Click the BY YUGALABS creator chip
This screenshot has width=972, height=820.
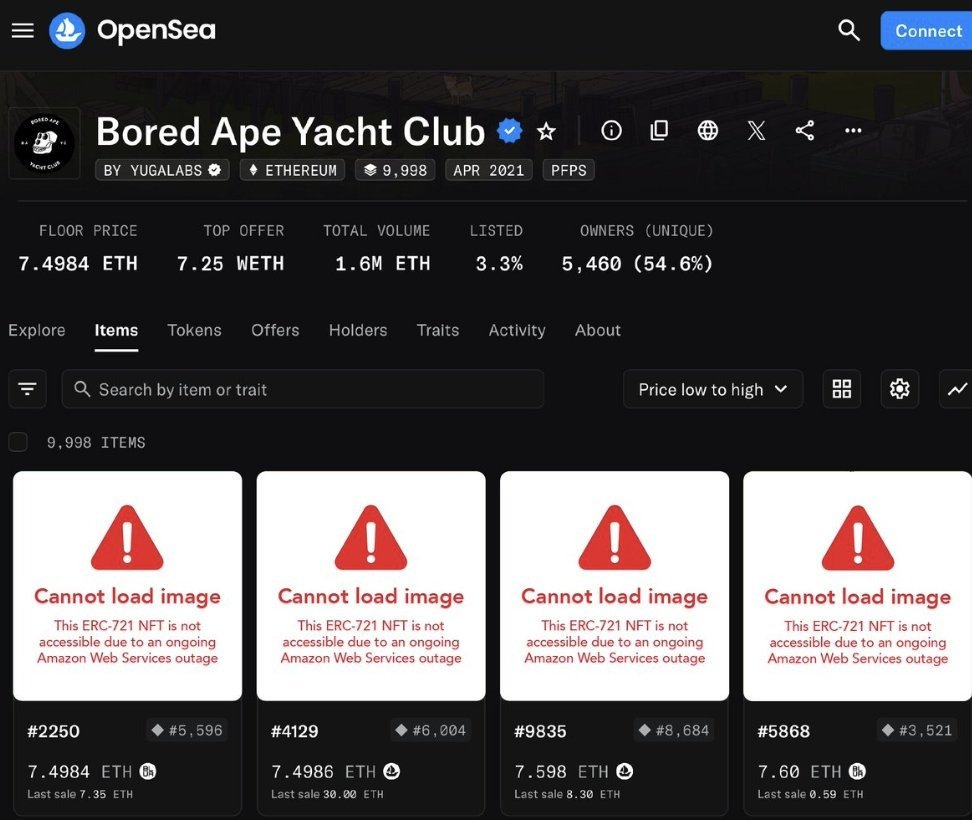point(162,170)
